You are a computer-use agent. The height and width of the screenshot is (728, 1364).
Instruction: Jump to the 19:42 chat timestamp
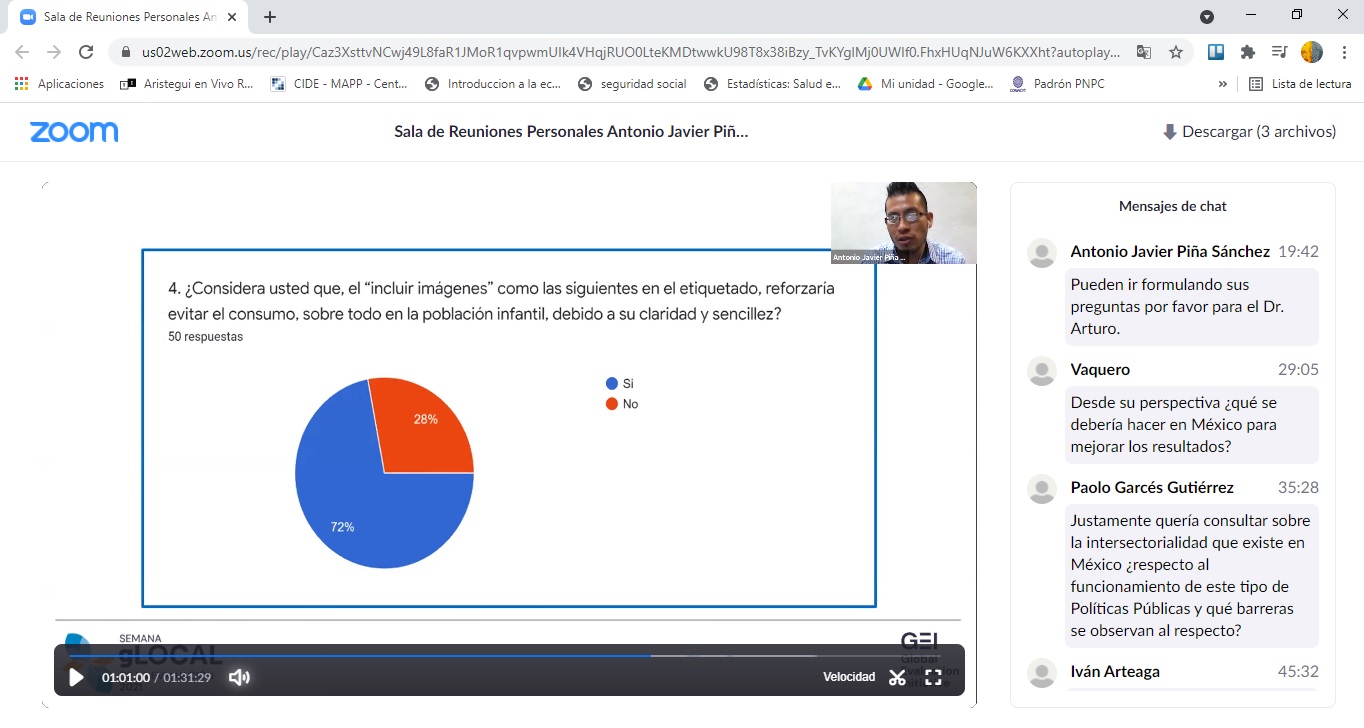click(1298, 252)
